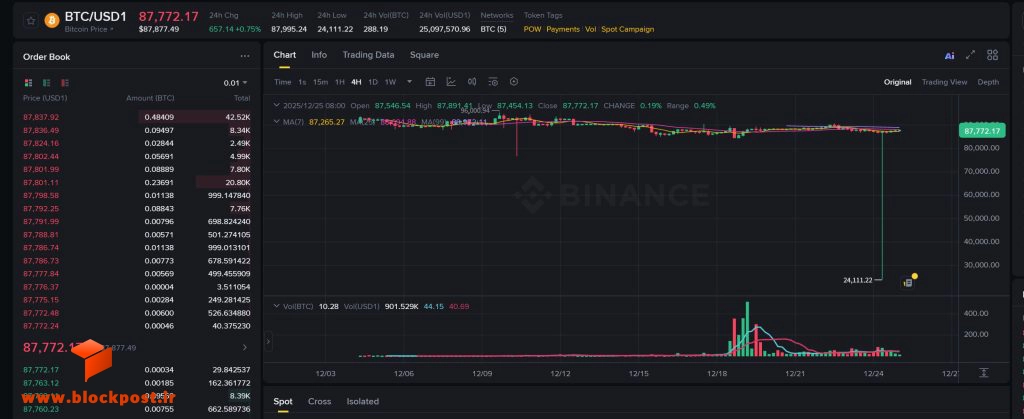This screenshot has height=419, width=1024.
Task: Jump to latest candle with time-axis reset icon
Action: tap(984, 373)
